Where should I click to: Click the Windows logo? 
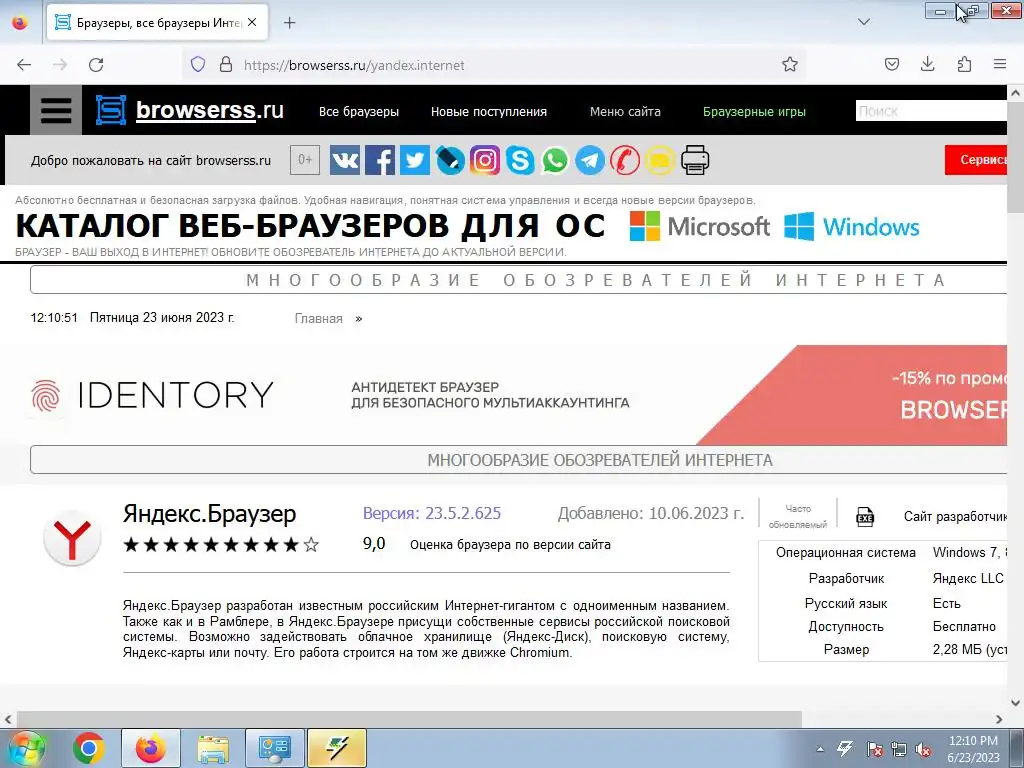click(x=852, y=226)
